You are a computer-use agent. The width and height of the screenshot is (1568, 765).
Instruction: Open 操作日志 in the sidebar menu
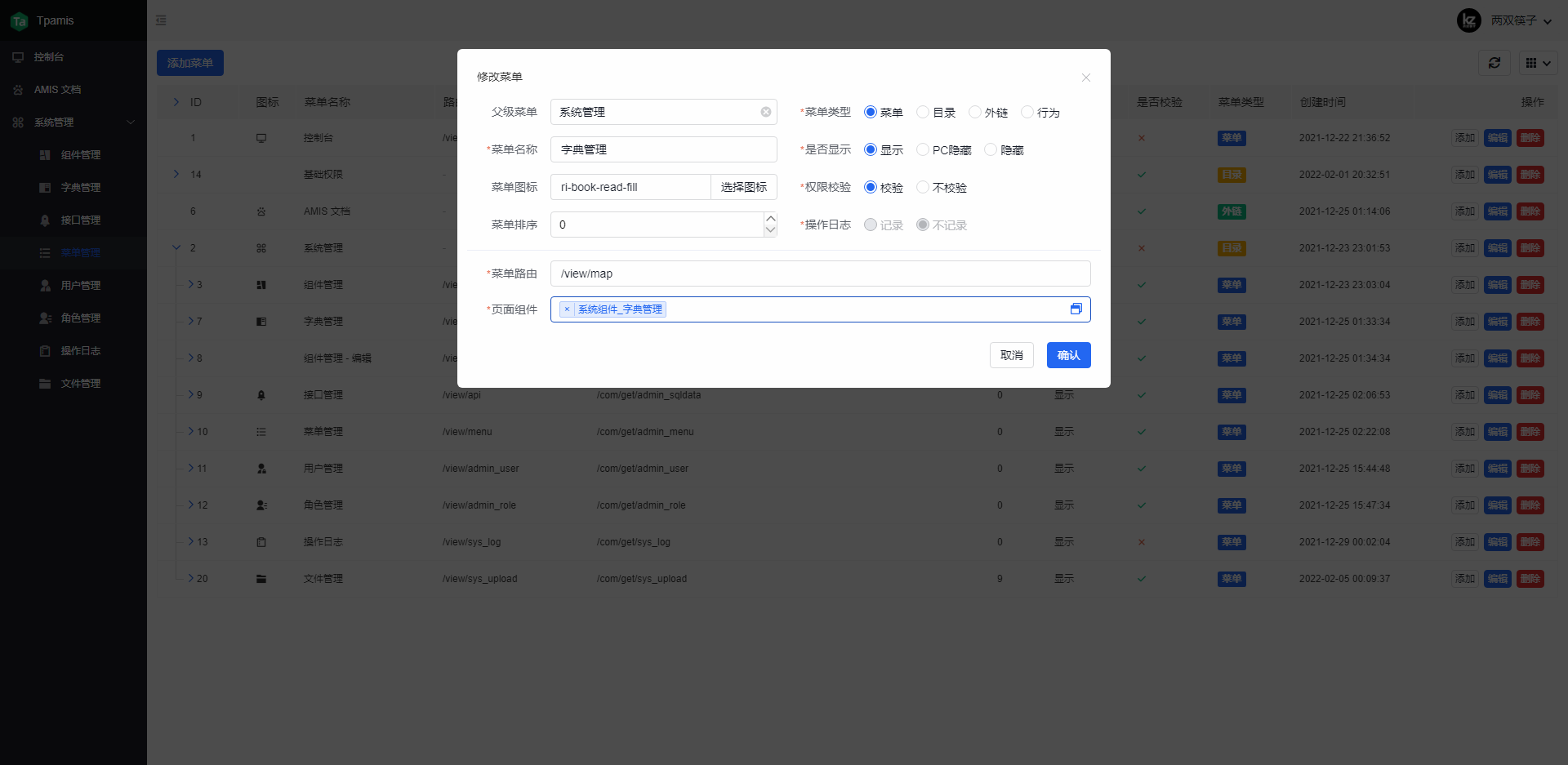coord(73,351)
